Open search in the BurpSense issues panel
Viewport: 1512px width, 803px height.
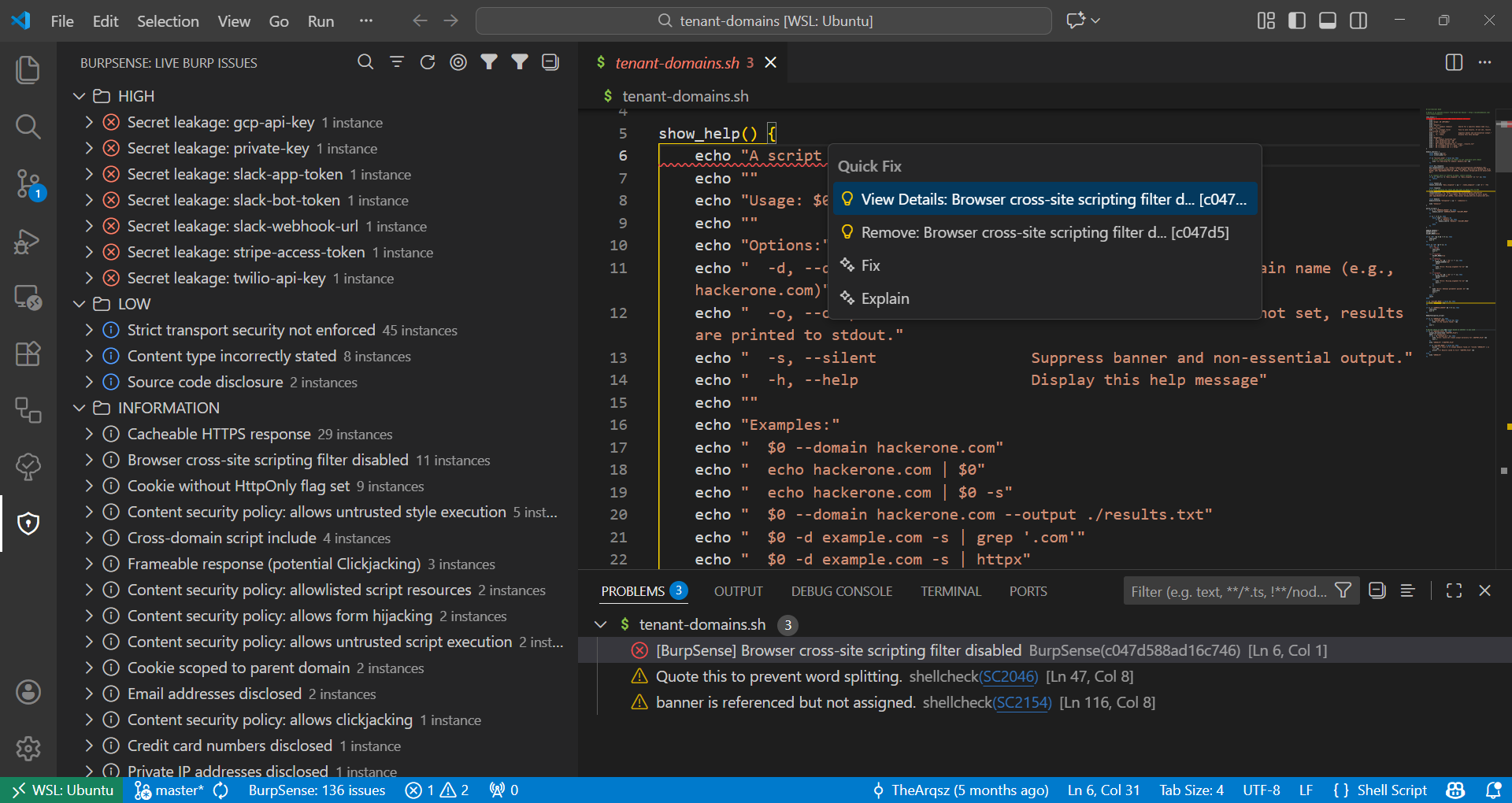365,62
